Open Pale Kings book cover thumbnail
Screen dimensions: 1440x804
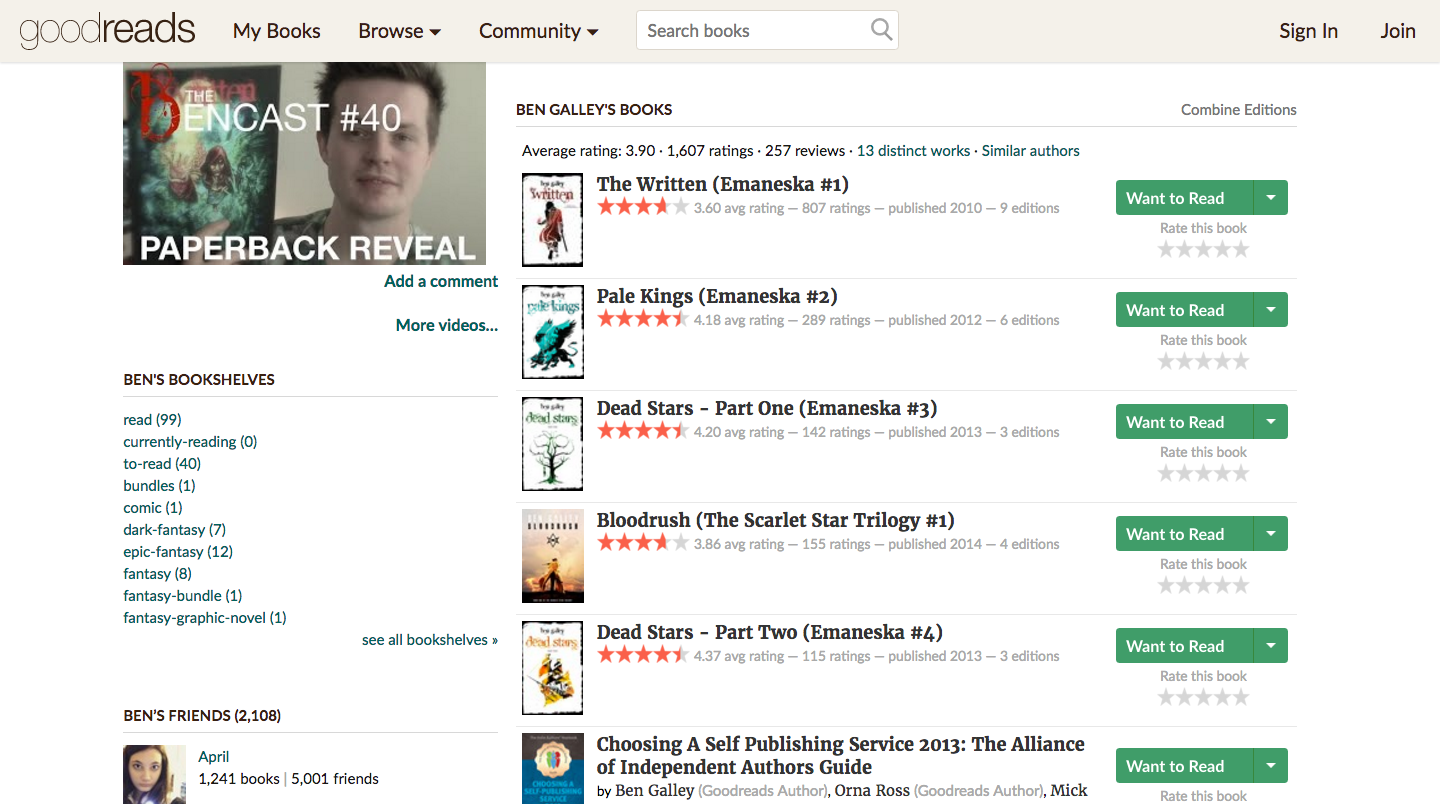552,332
